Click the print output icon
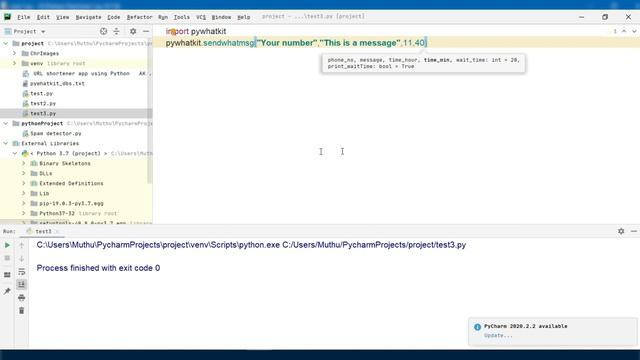 (22, 298)
